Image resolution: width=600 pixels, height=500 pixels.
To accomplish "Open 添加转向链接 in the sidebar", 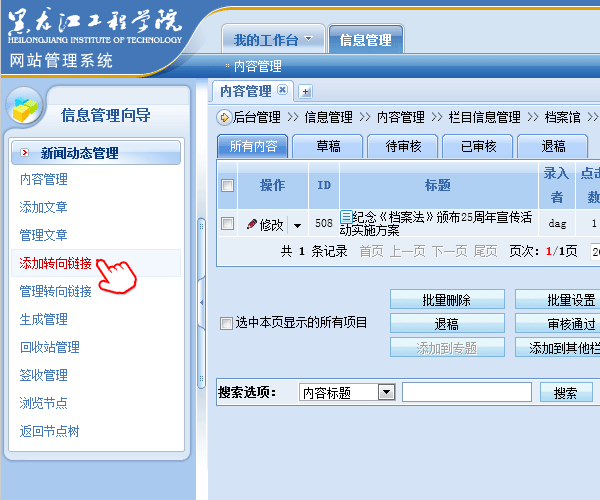I will (x=56, y=264).
